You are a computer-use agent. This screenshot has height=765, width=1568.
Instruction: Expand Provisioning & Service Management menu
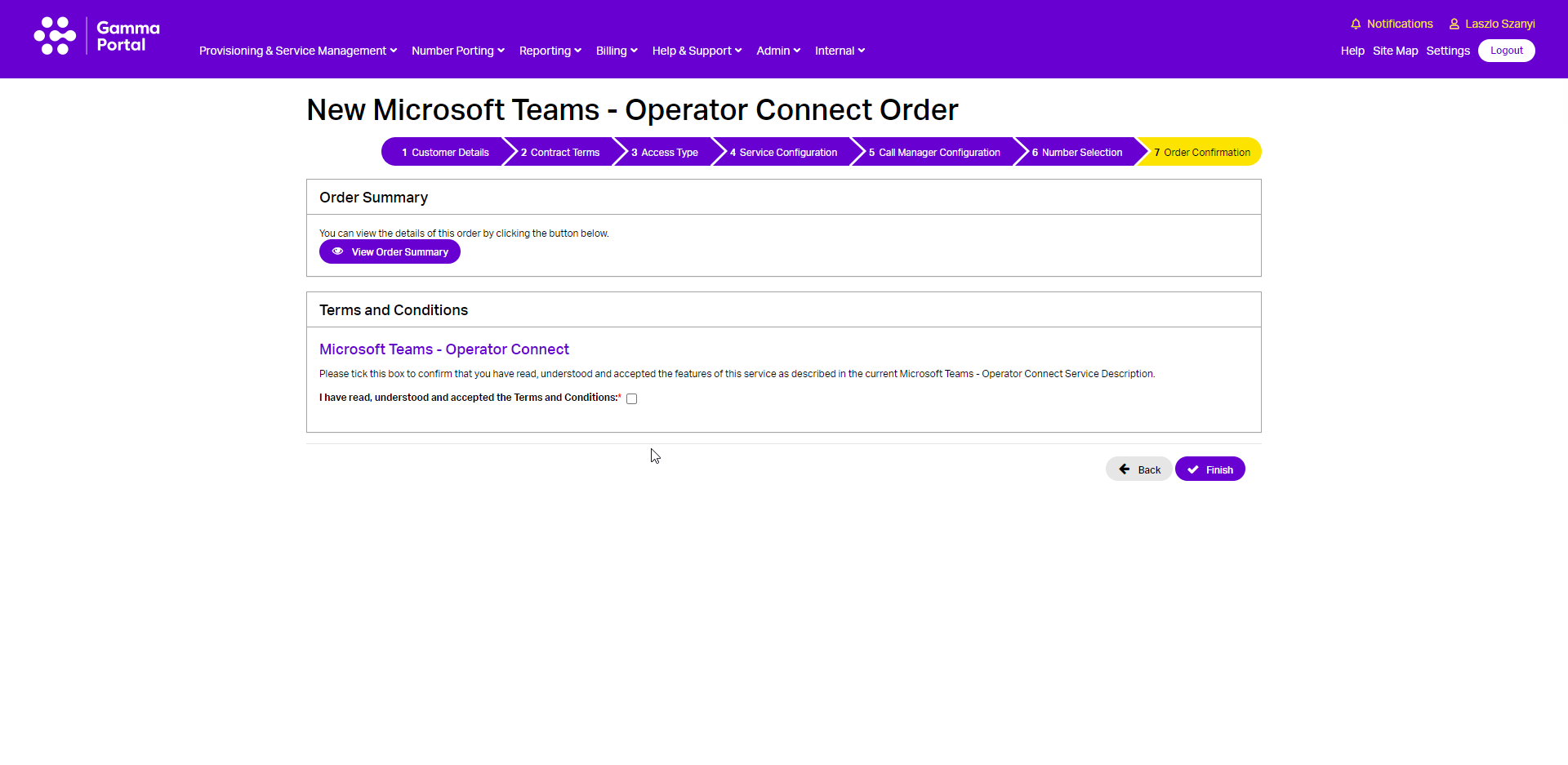tap(298, 51)
